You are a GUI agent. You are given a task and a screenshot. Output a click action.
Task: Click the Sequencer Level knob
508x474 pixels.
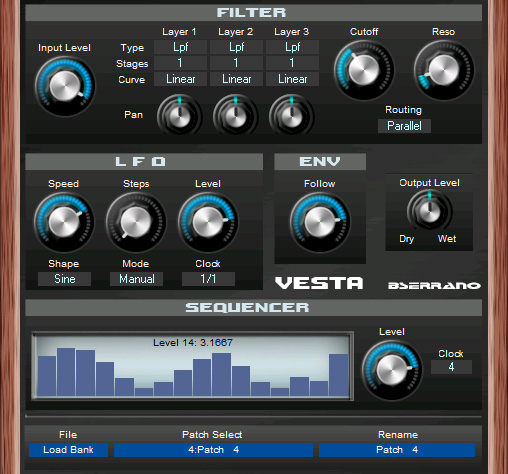[392, 370]
